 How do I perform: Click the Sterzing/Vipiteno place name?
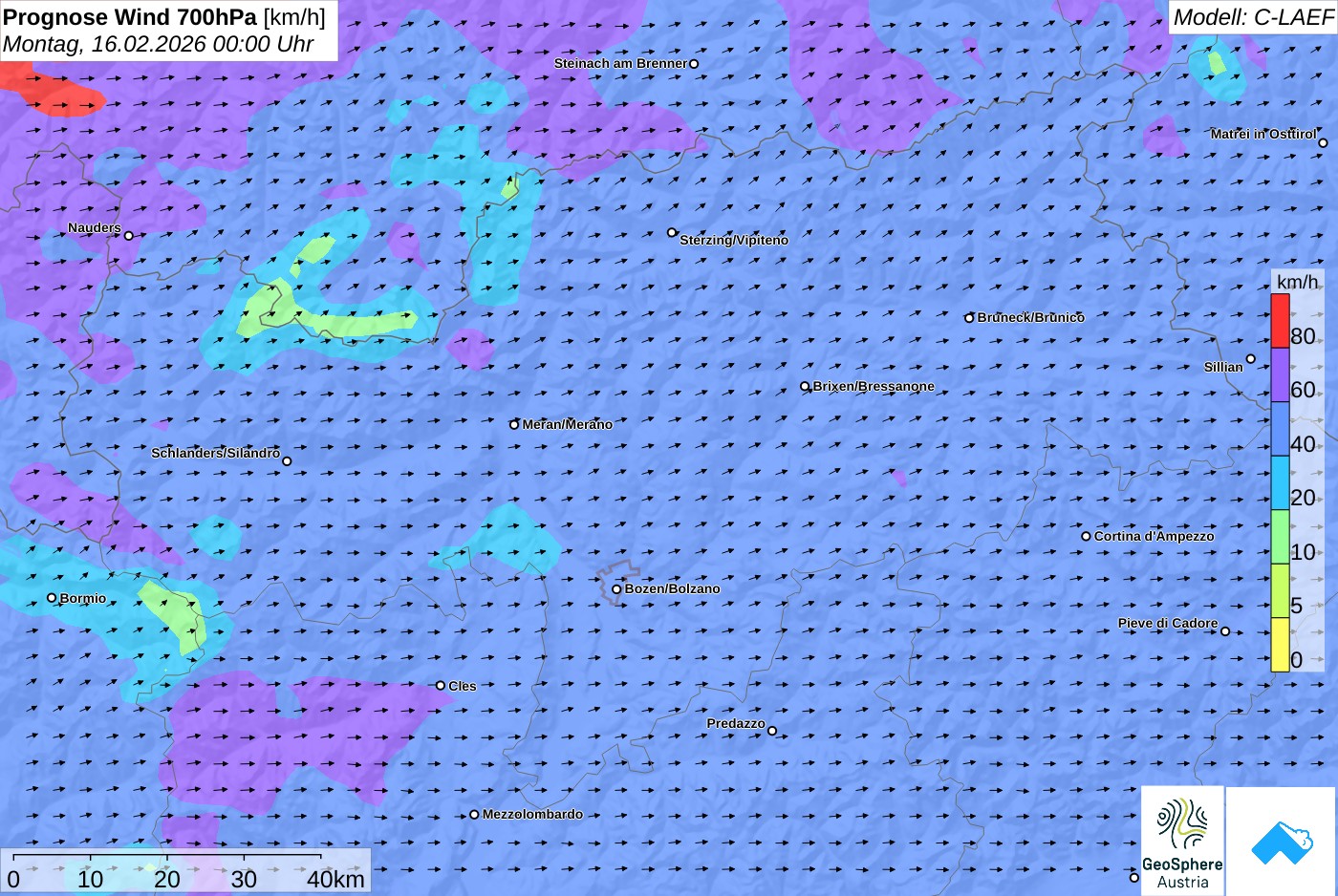click(x=734, y=240)
